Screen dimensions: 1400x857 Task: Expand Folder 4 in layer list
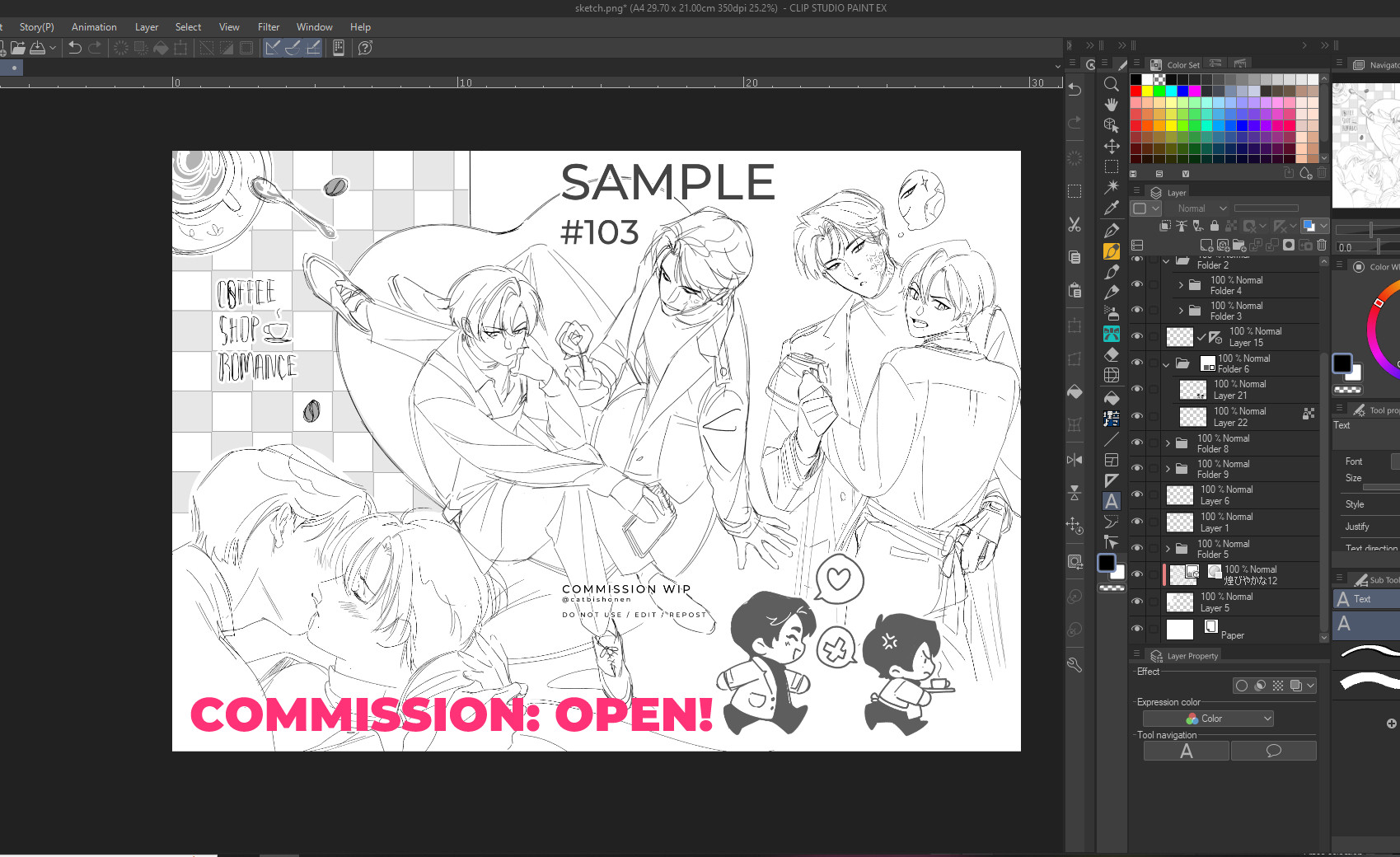coord(1181,285)
